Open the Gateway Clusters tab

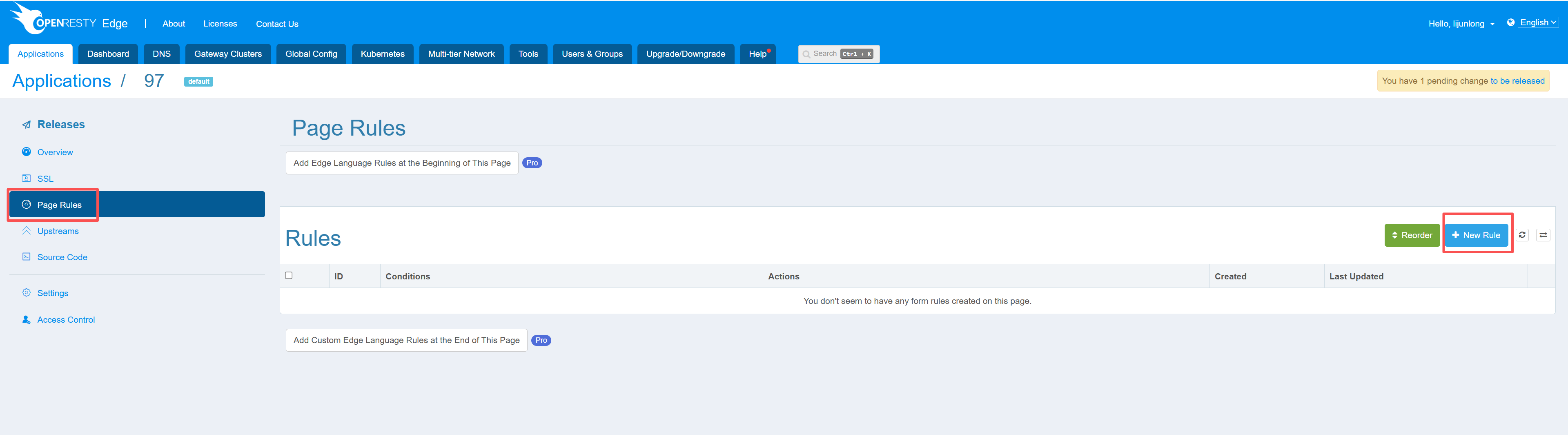tap(228, 54)
